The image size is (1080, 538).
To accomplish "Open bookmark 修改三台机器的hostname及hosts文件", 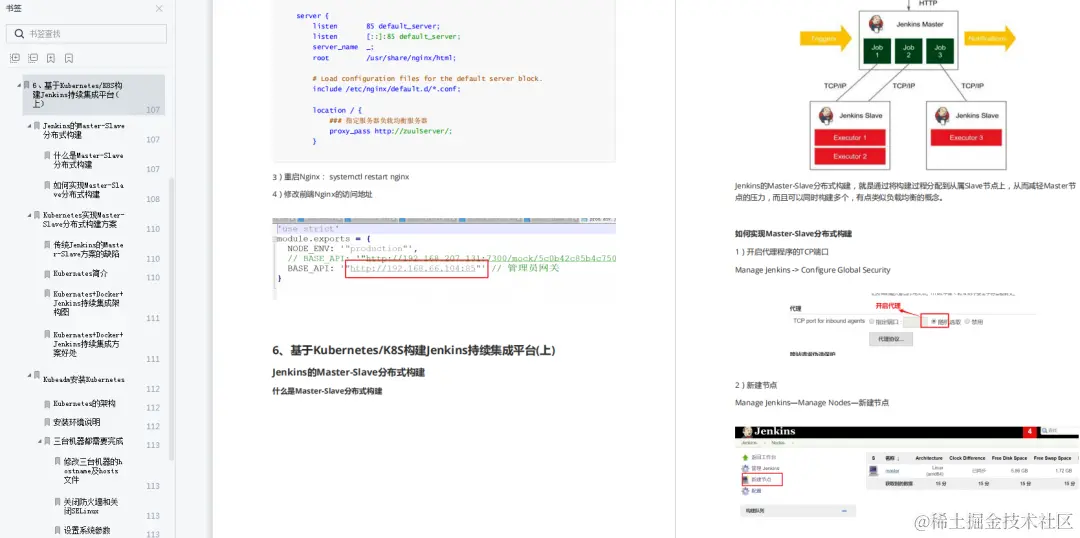I will [x=93, y=470].
